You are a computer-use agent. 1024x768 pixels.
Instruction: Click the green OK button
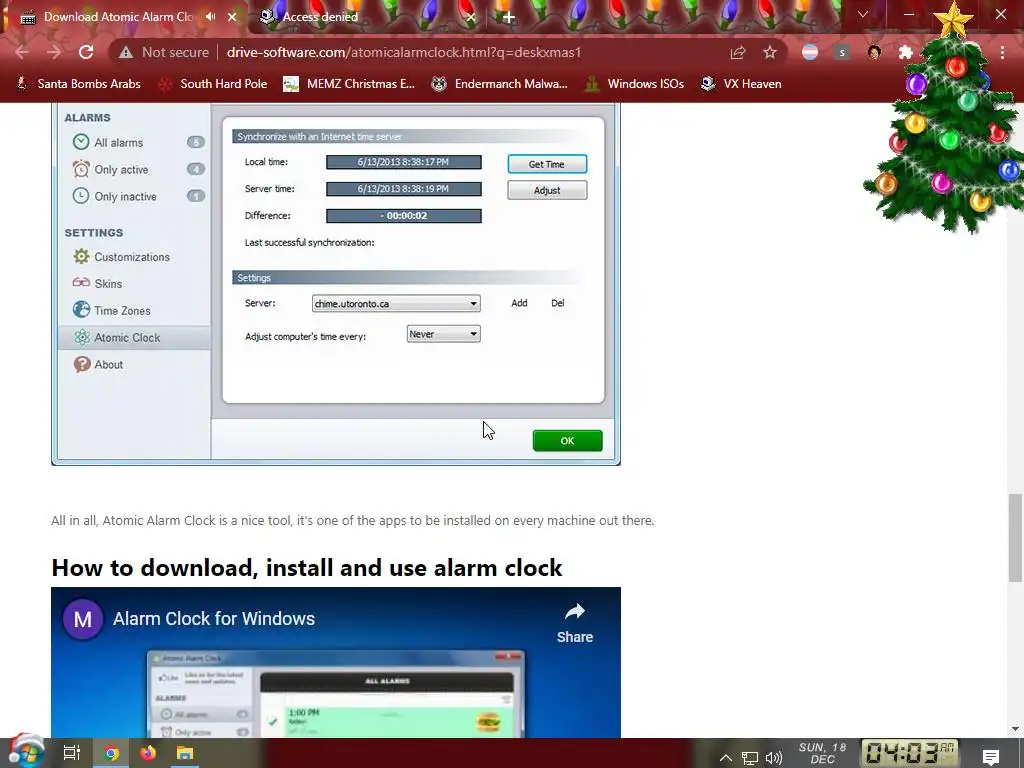[x=567, y=441]
